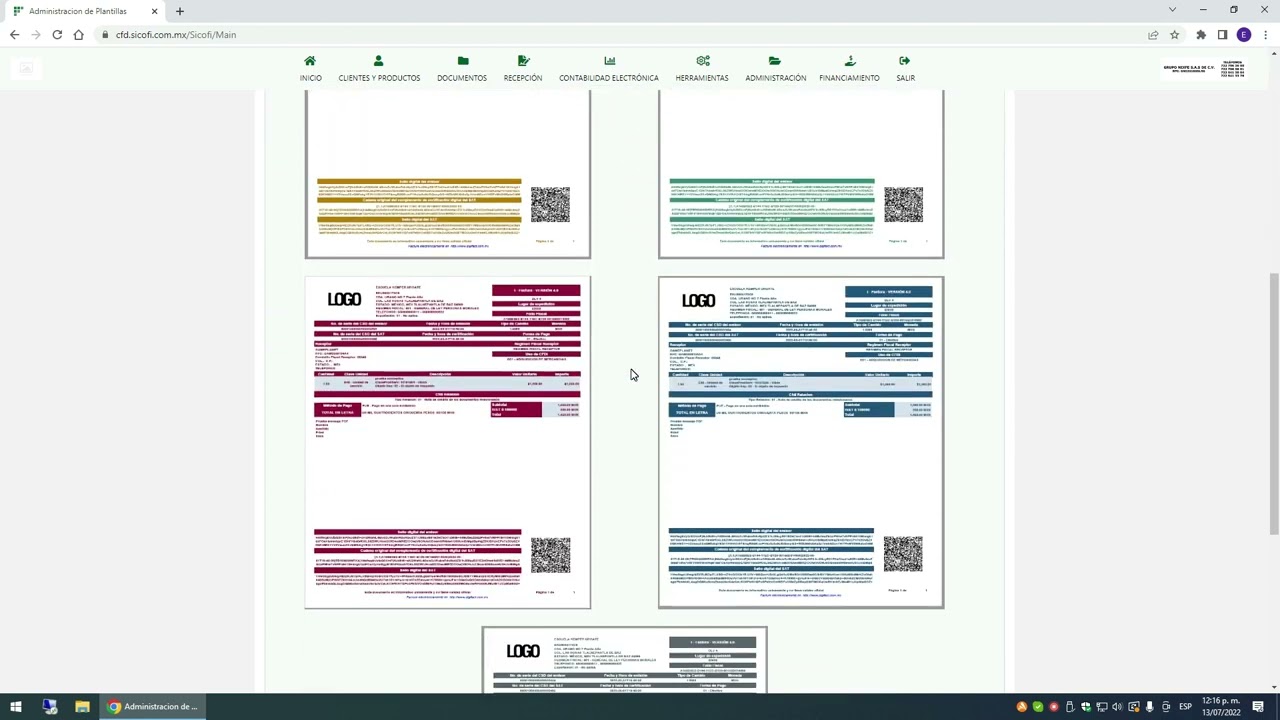This screenshot has width=1280, height=720.
Task: Click the browser home icon
Action: pos(78,35)
